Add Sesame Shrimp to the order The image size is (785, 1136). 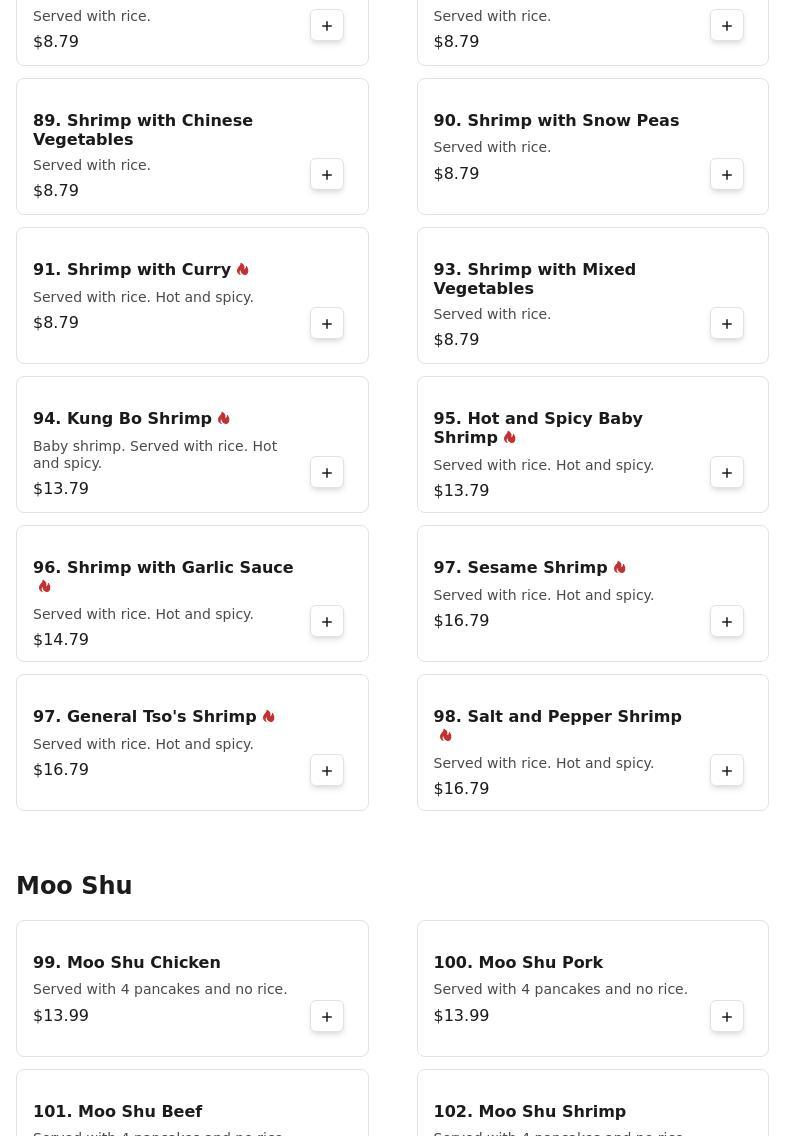click(x=727, y=622)
